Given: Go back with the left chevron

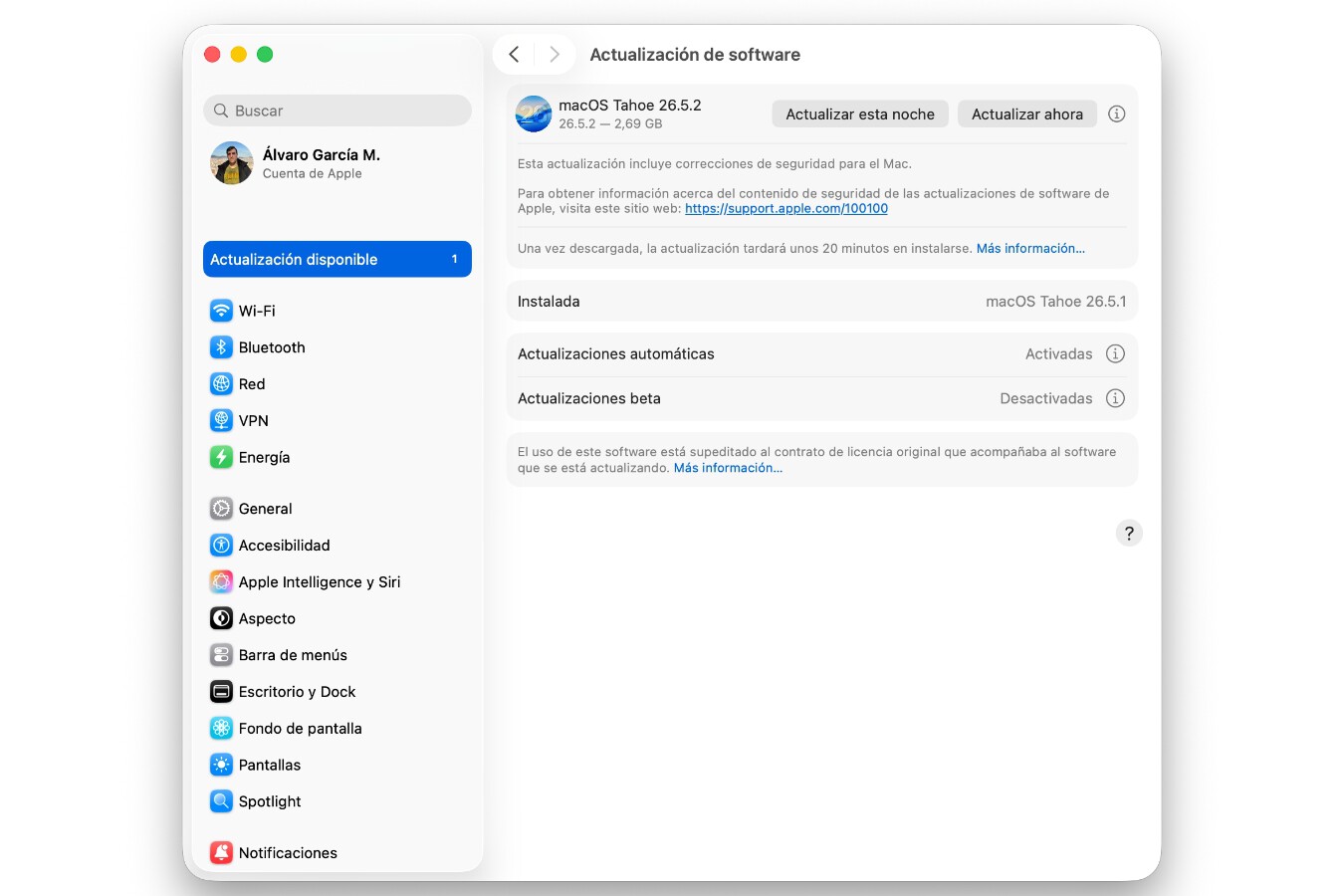Looking at the screenshot, I should coord(514,55).
